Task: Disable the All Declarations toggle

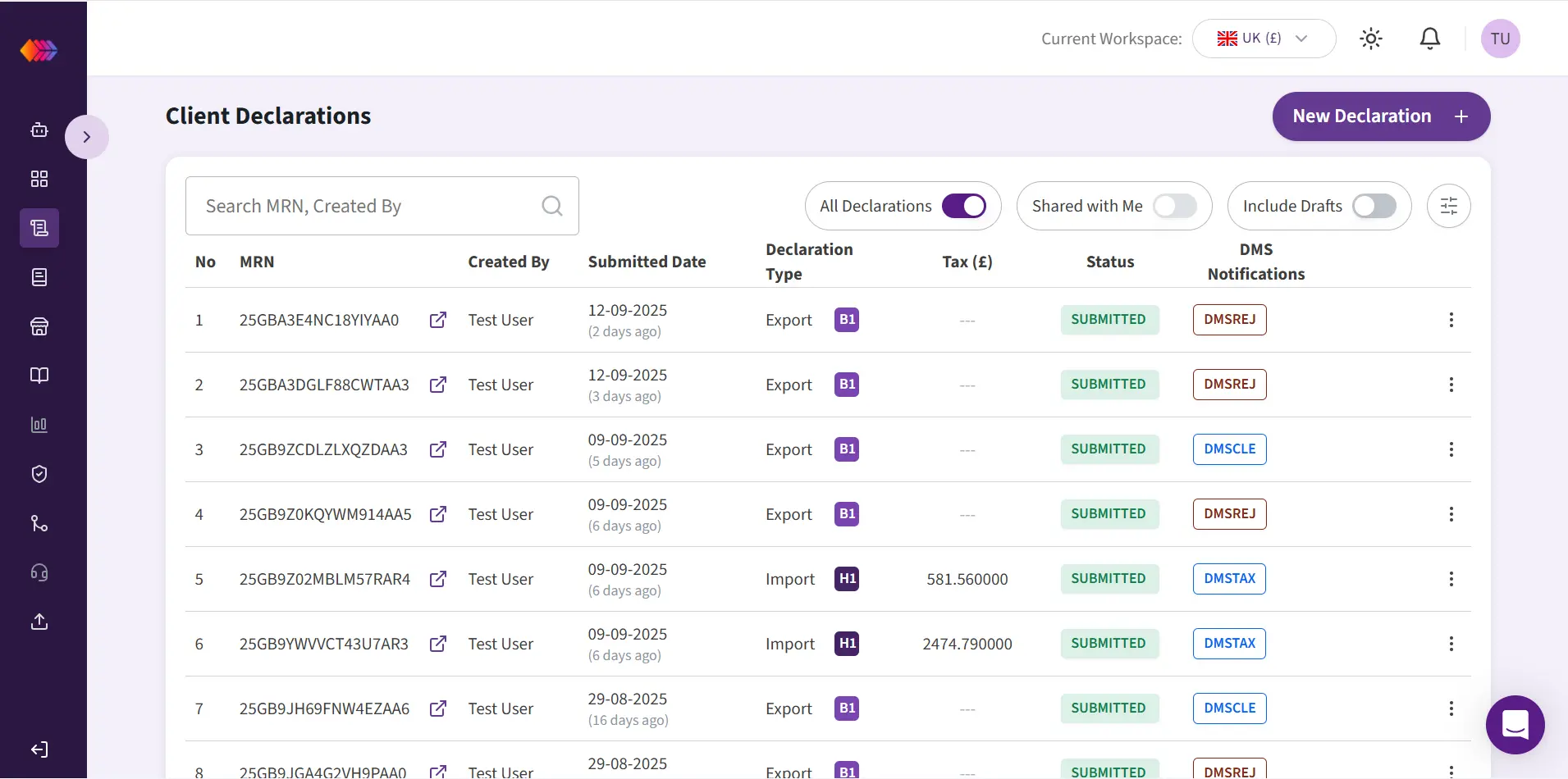Action: click(x=963, y=206)
